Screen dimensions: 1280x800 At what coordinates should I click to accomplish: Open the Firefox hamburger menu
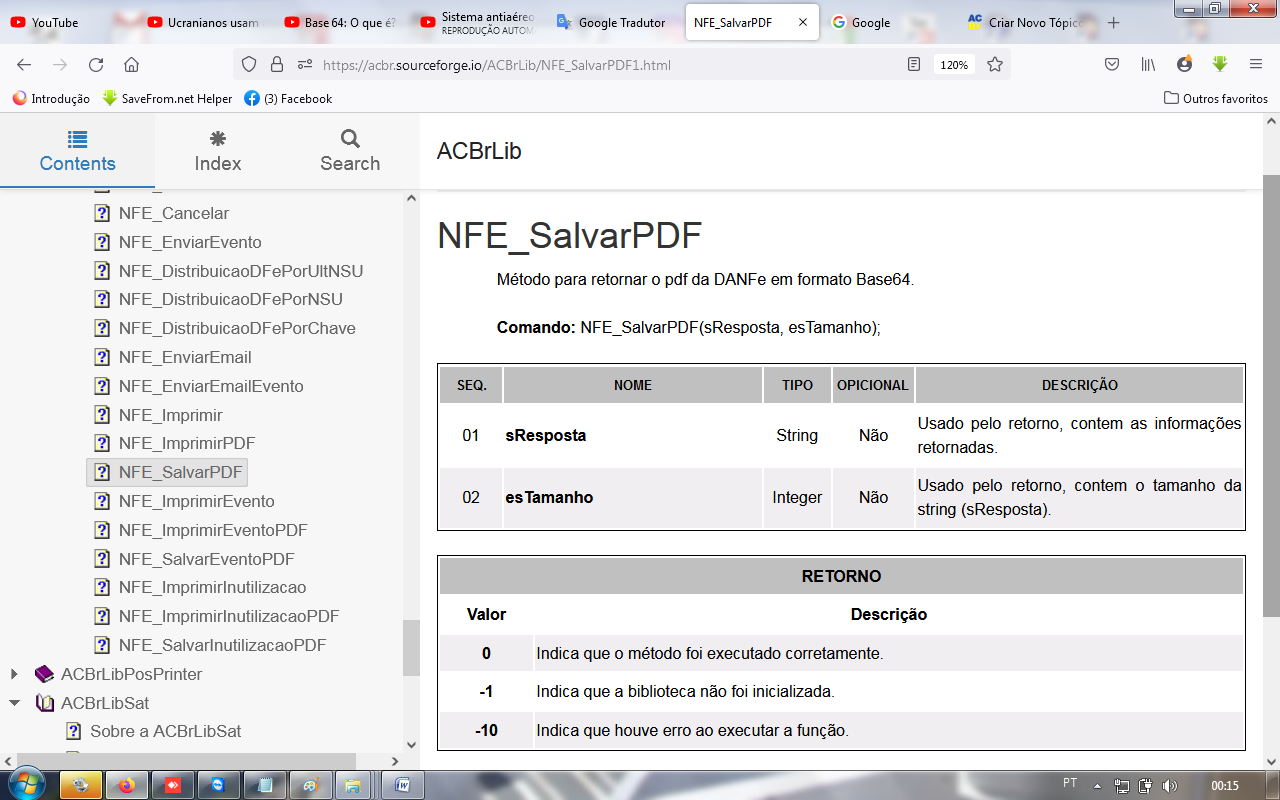tap(1256, 65)
